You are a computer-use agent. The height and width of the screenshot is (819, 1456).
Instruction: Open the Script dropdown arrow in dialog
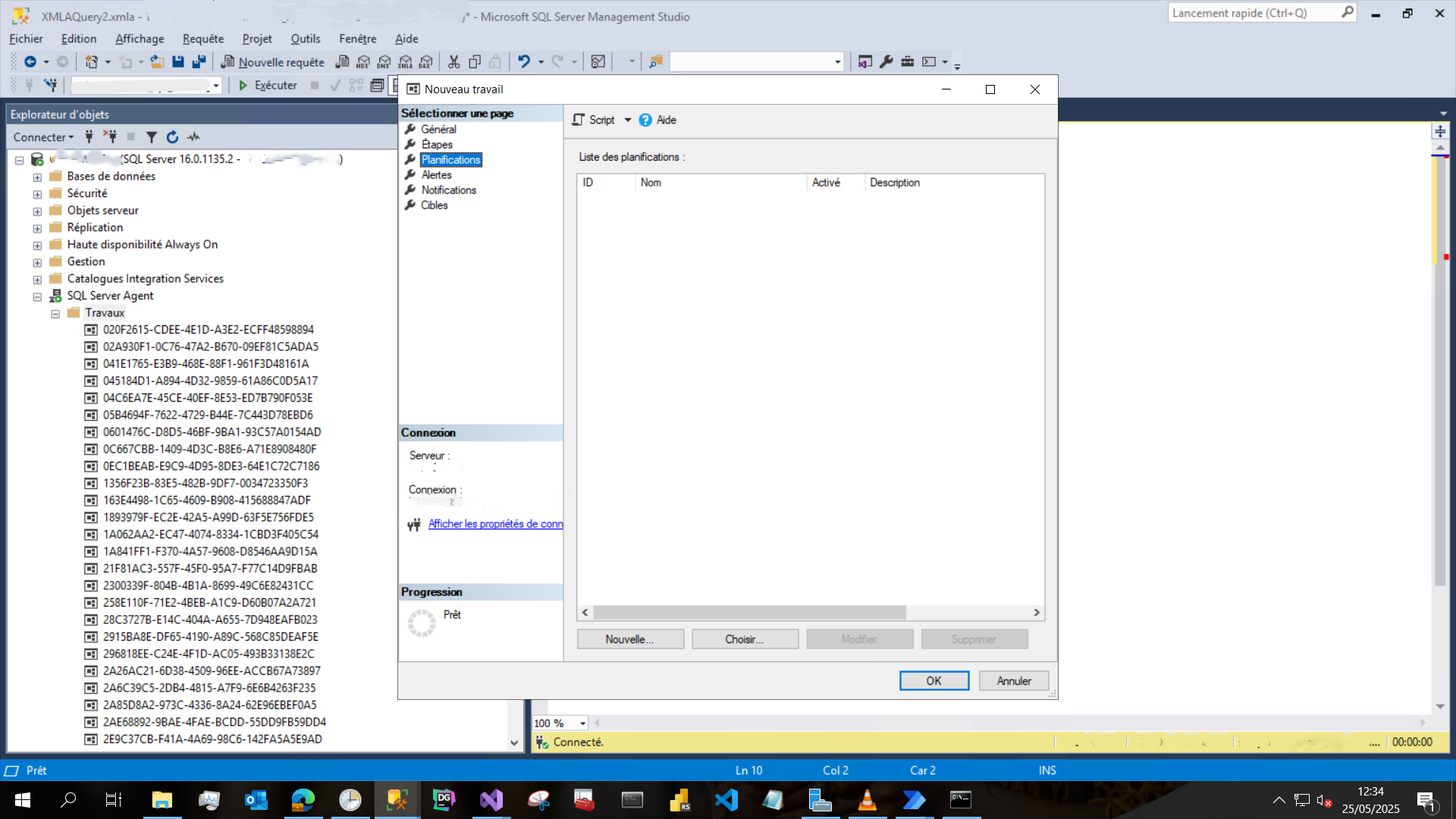click(x=628, y=120)
